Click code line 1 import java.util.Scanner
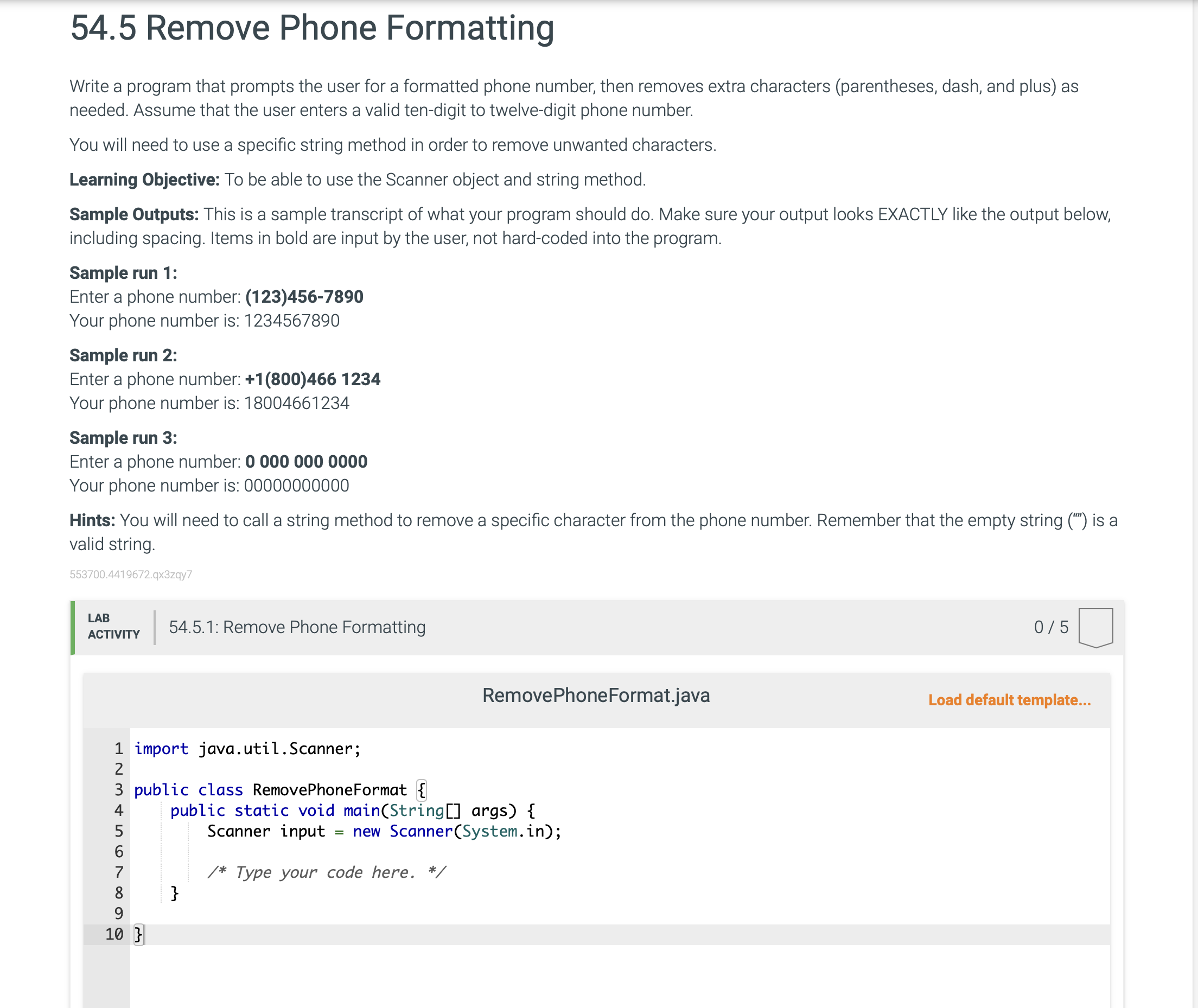The width and height of the screenshot is (1198, 1008). [x=247, y=749]
